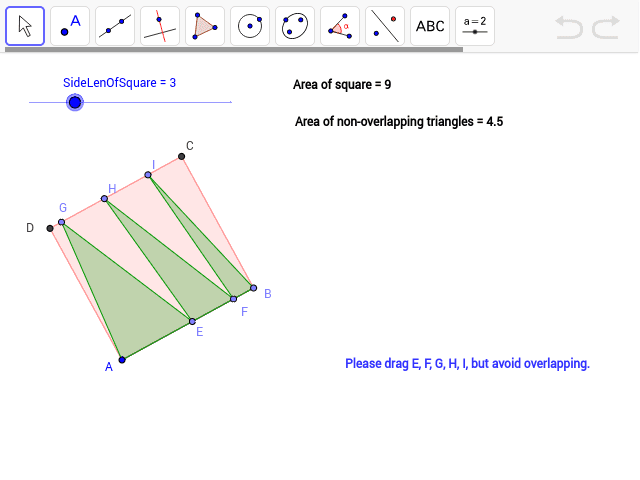
Task: Click the horizontal toolbar scrollbar
Action: click(234, 49)
